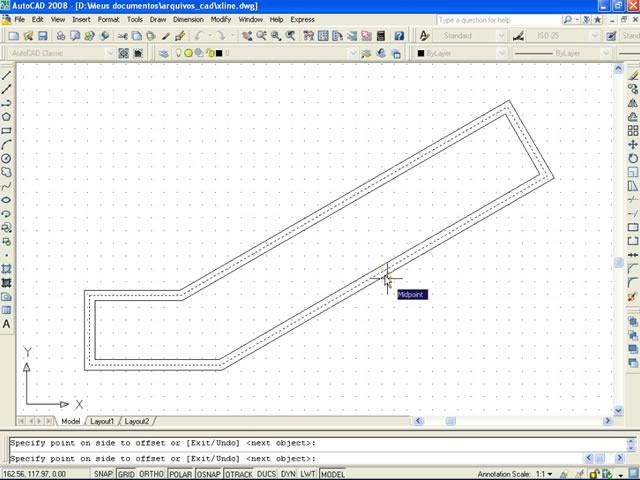
Task: Select the Move tool
Action: [x=633, y=144]
